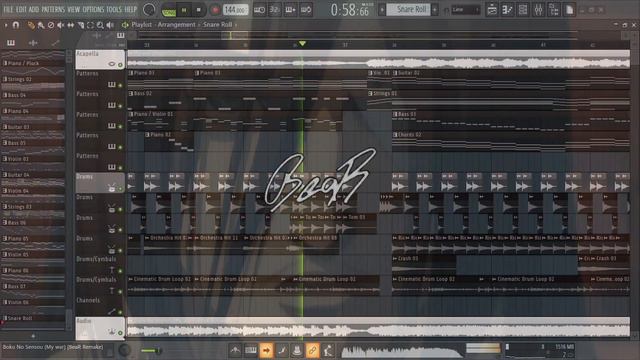This screenshot has height=360, width=640.
Task: Toggle mute on the Audio track at bottom
Action: (120, 333)
